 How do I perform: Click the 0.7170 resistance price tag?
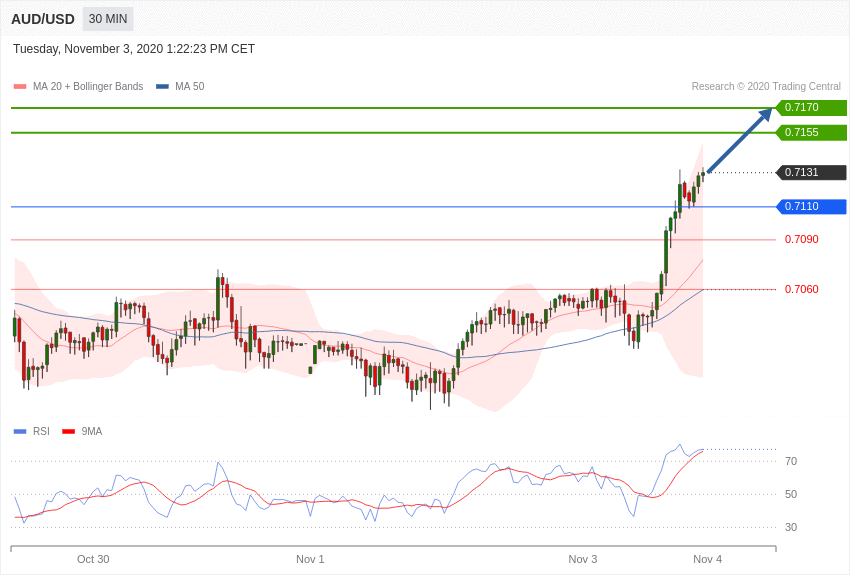click(x=811, y=107)
